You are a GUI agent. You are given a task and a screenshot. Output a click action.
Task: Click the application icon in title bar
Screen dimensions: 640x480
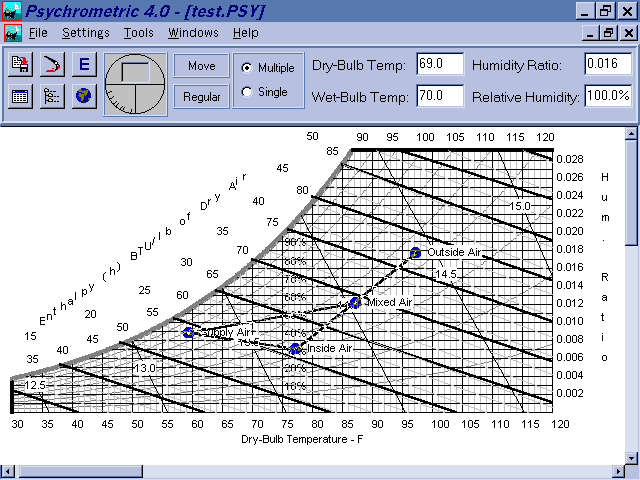pos(12,11)
